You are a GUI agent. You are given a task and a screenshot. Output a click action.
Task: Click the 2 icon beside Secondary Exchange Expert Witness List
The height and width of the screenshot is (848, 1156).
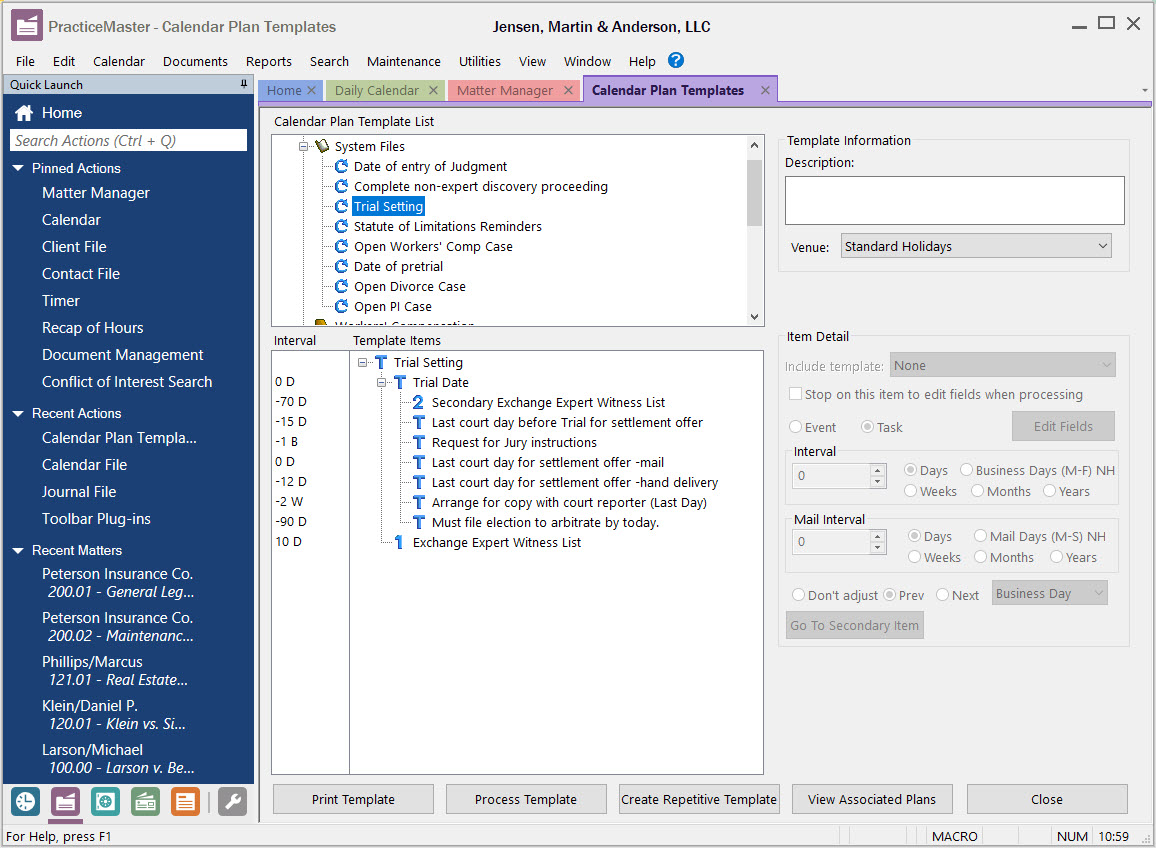418,402
